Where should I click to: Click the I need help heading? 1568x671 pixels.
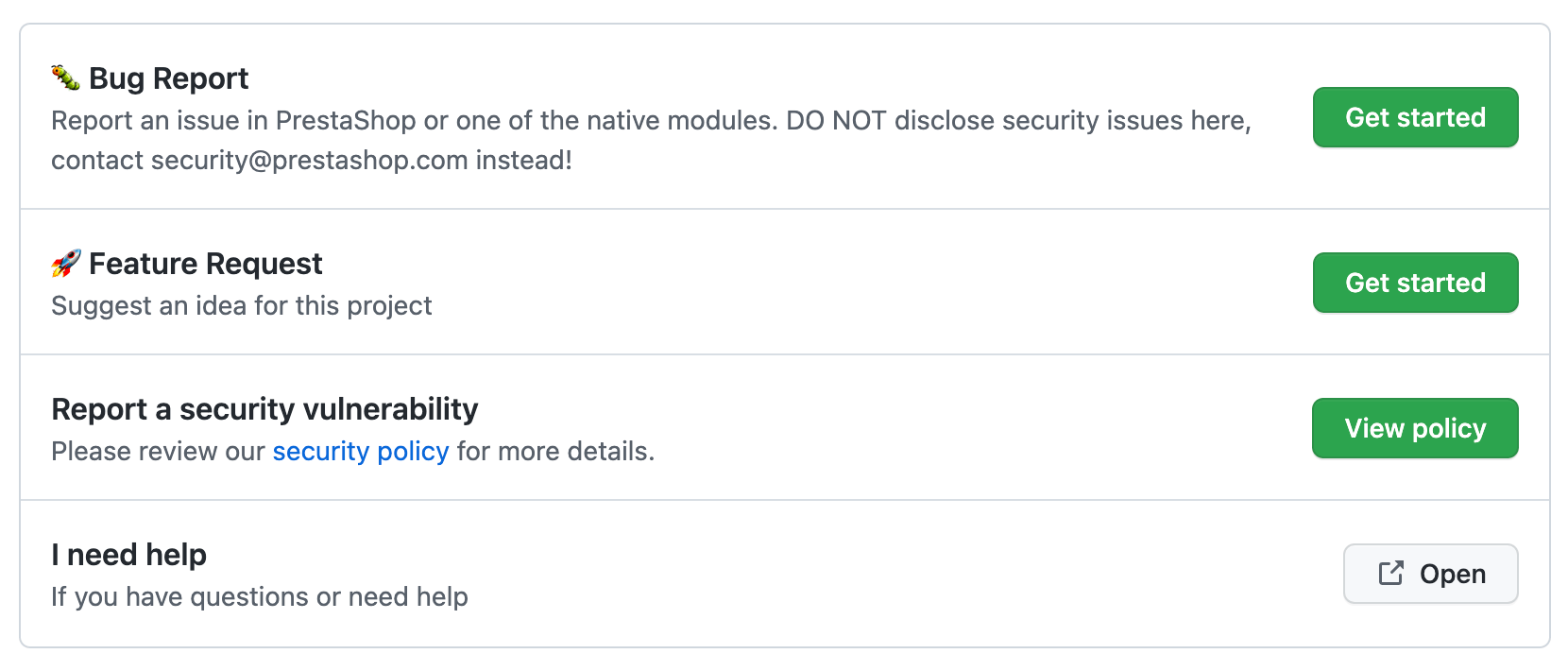coord(128,555)
